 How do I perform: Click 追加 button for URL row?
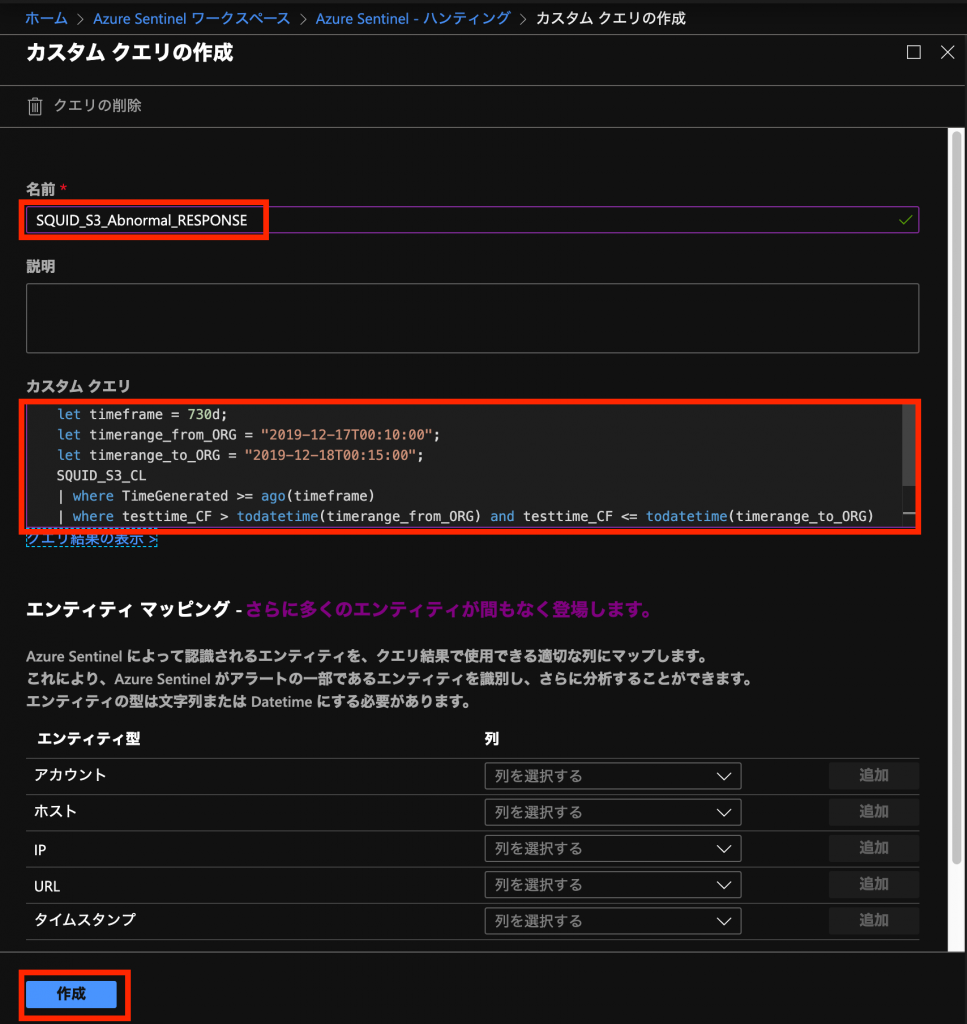tap(874, 884)
